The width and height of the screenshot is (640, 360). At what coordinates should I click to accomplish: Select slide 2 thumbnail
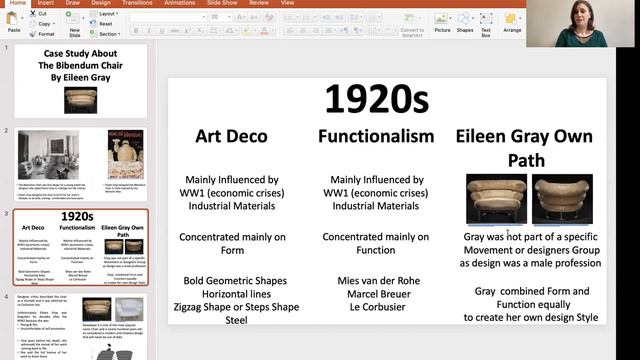click(x=80, y=164)
